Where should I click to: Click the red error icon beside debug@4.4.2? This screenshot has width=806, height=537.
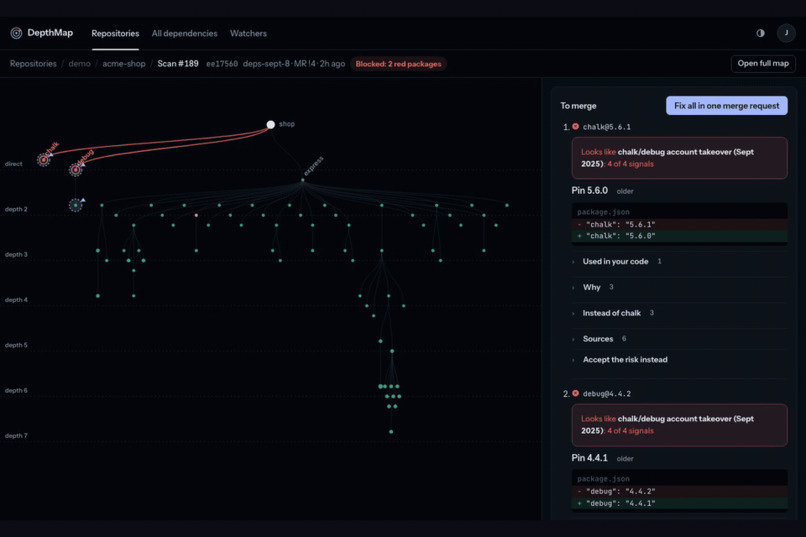click(x=575, y=394)
